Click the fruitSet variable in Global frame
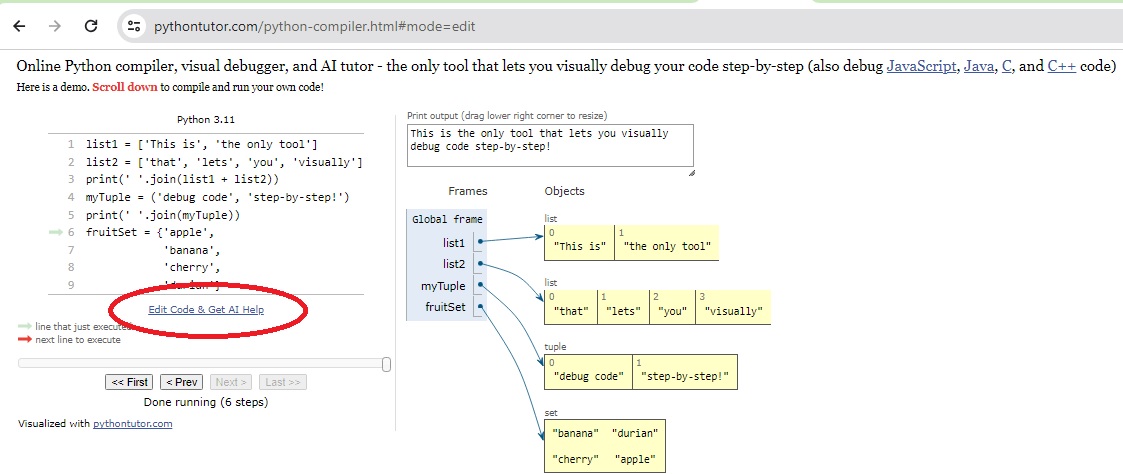Image resolution: width=1123 pixels, height=474 pixels. pyautogui.click(x=446, y=308)
